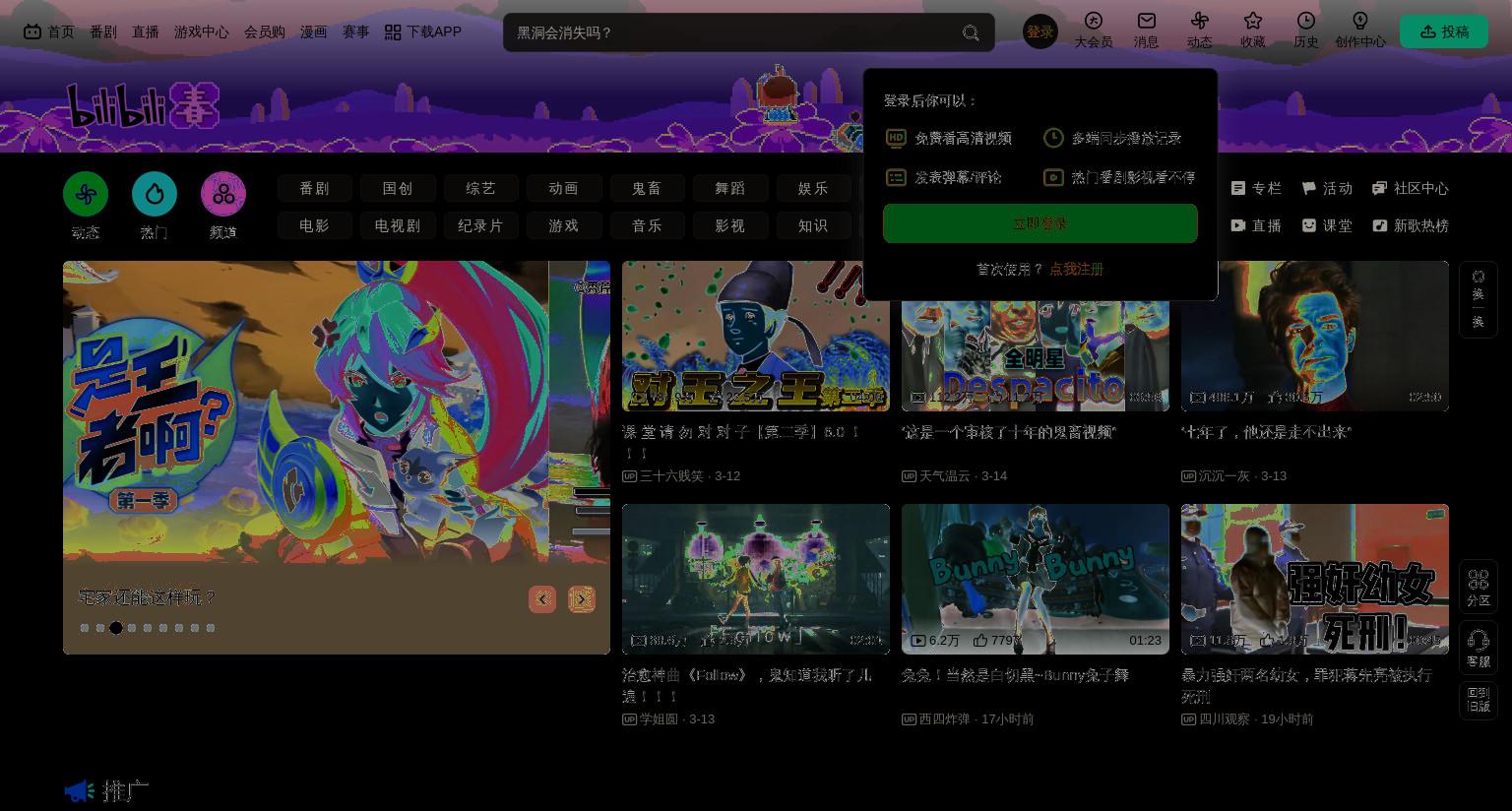Open the Bunny Bunny video thumbnail
This screenshot has height=811, width=1512.
click(1036, 579)
